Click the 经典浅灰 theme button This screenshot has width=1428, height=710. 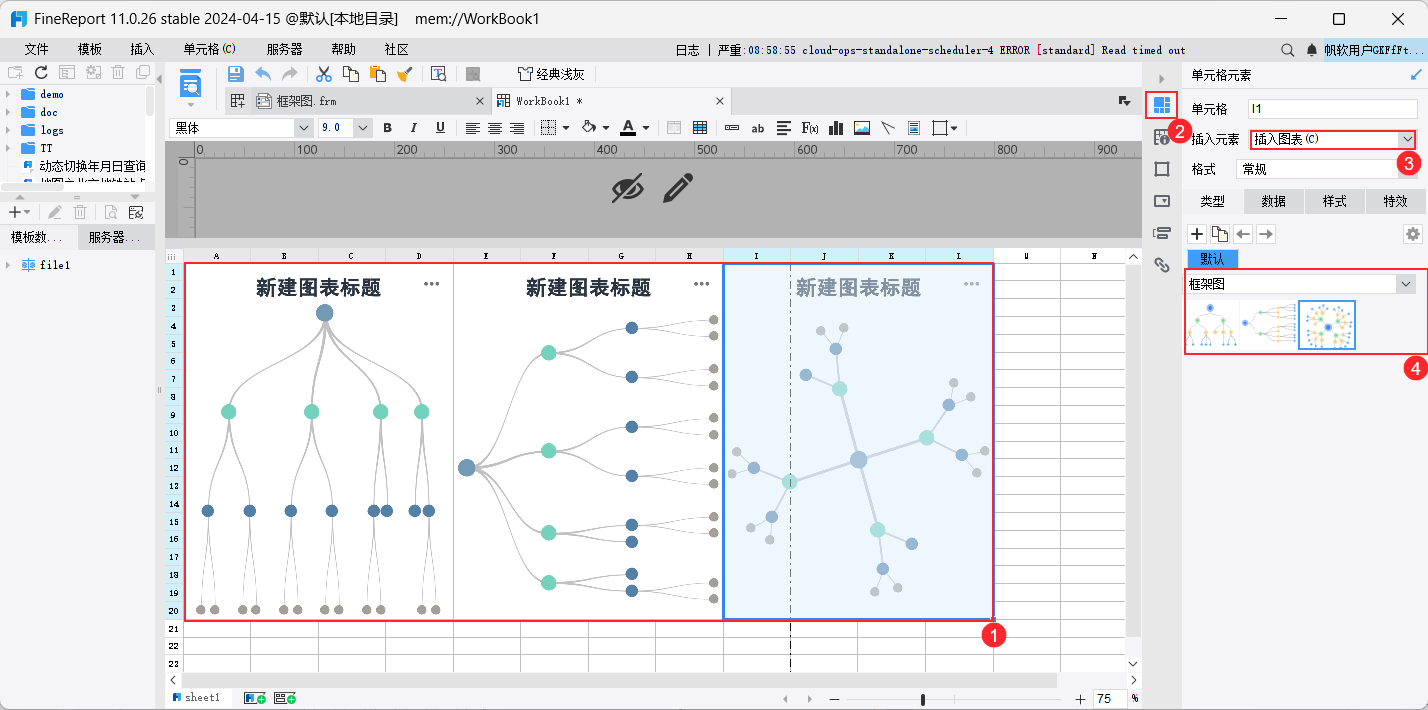(551, 73)
